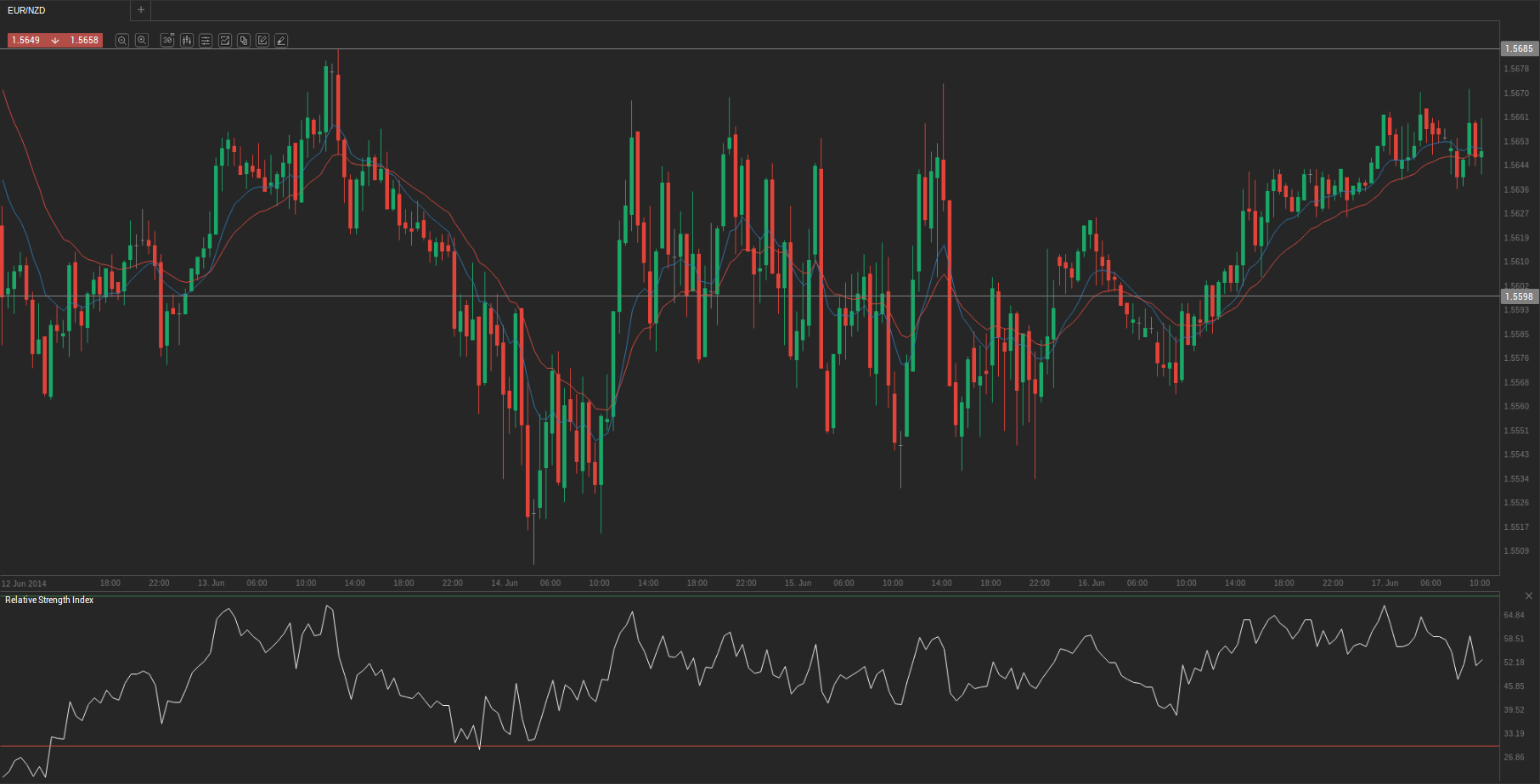The width and height of the screenshot is (1540, 784).
Task: Click the 1.5598 price level marker
Action: pos(1519,296)
